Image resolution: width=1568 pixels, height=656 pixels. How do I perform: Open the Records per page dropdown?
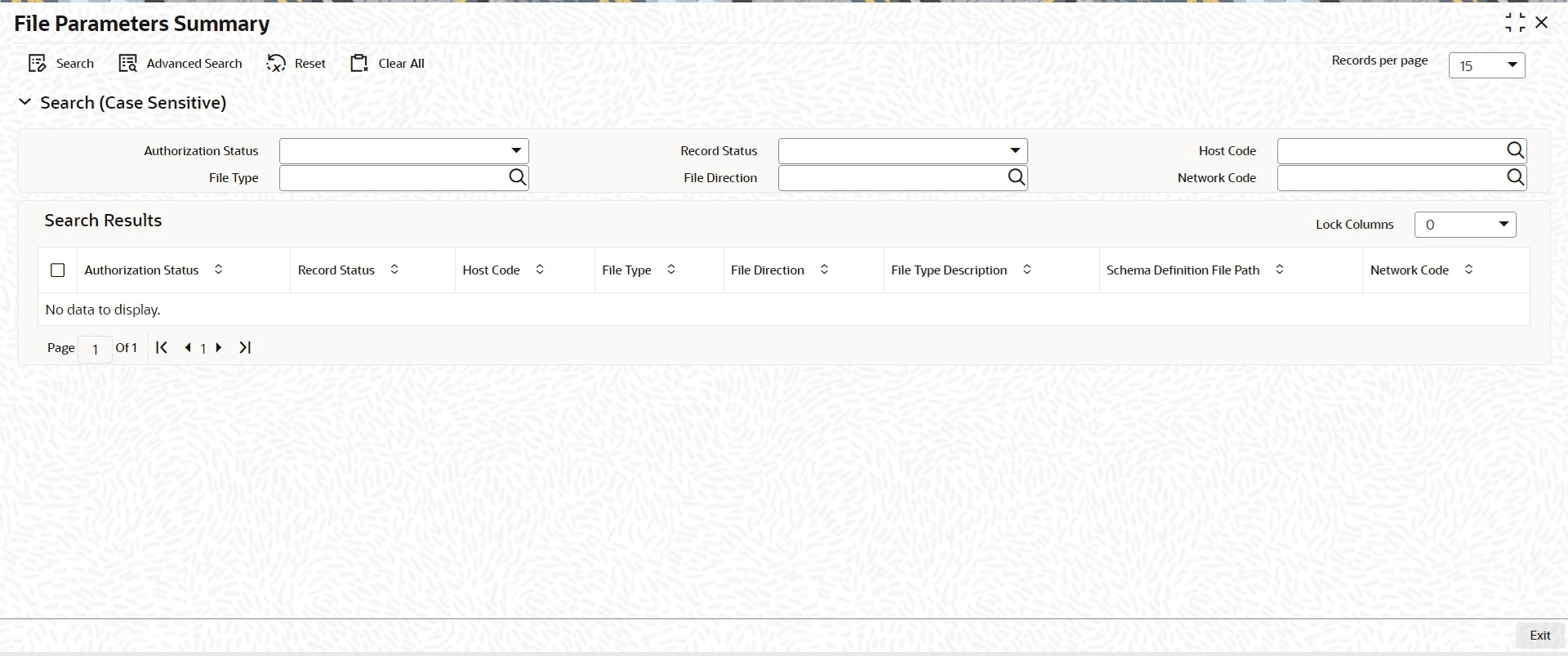click(x=1487, y=65)
